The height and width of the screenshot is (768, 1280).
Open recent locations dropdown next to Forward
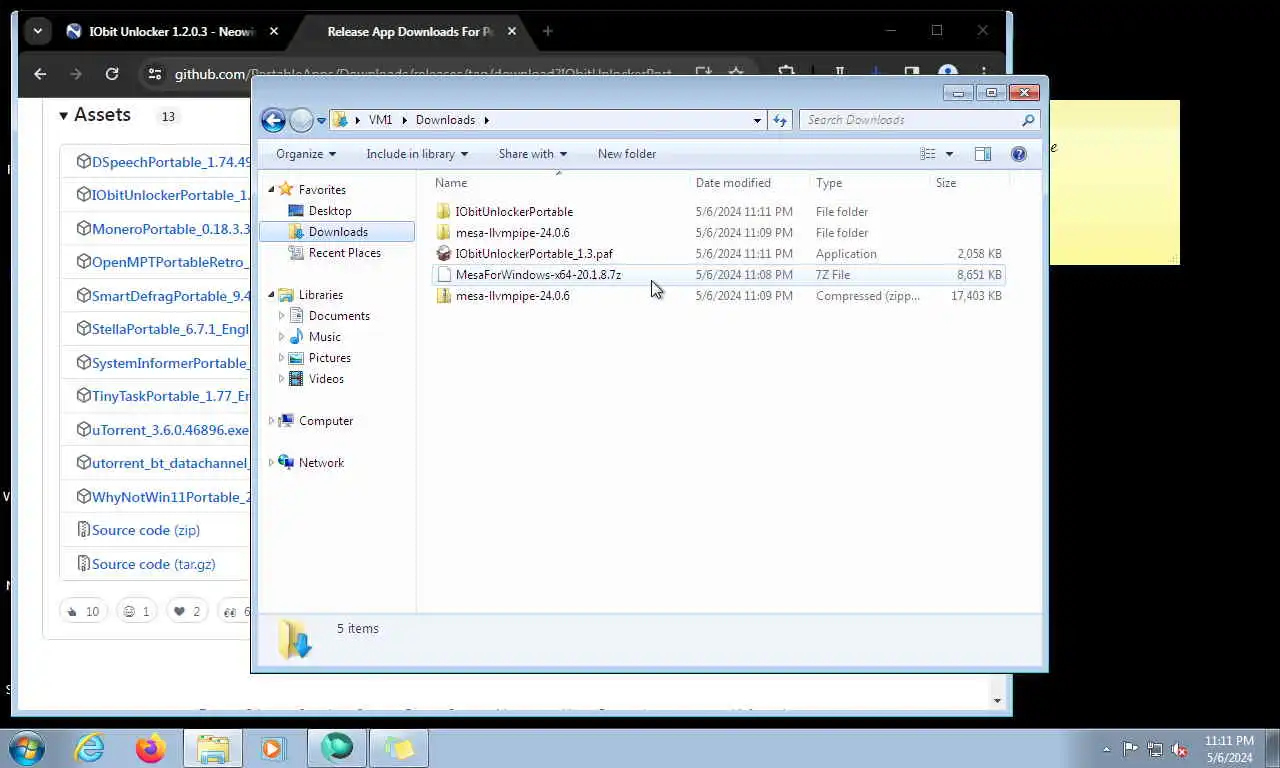[x=321, y=120]
